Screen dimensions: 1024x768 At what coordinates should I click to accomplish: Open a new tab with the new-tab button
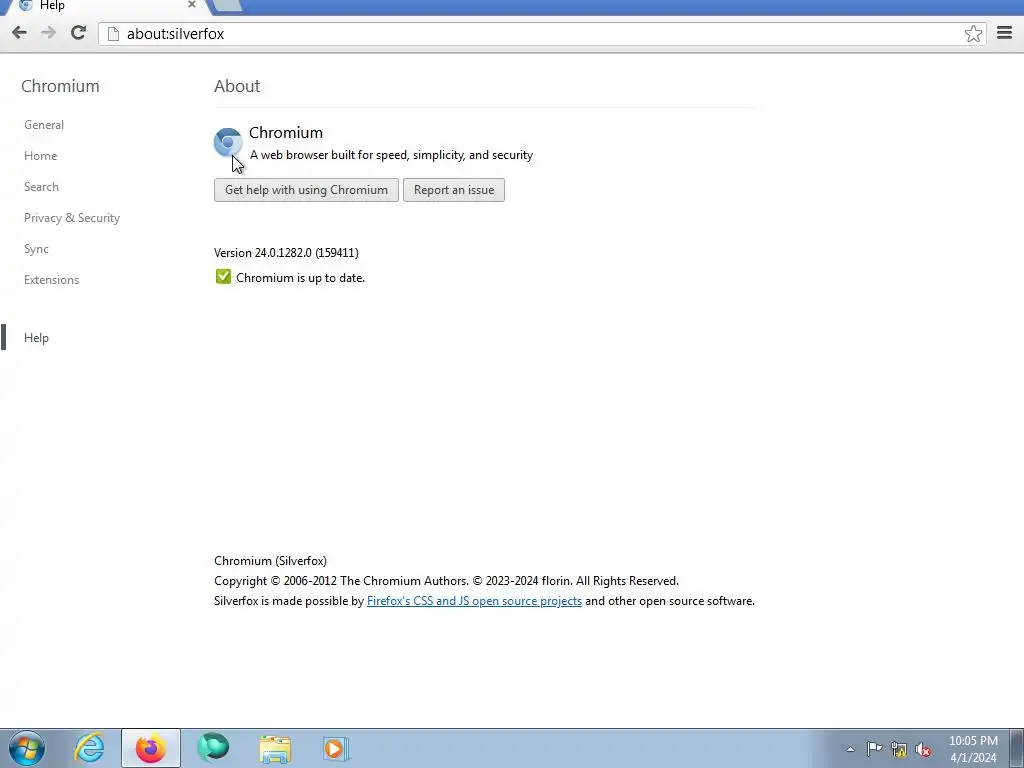[x=227, y=5]
